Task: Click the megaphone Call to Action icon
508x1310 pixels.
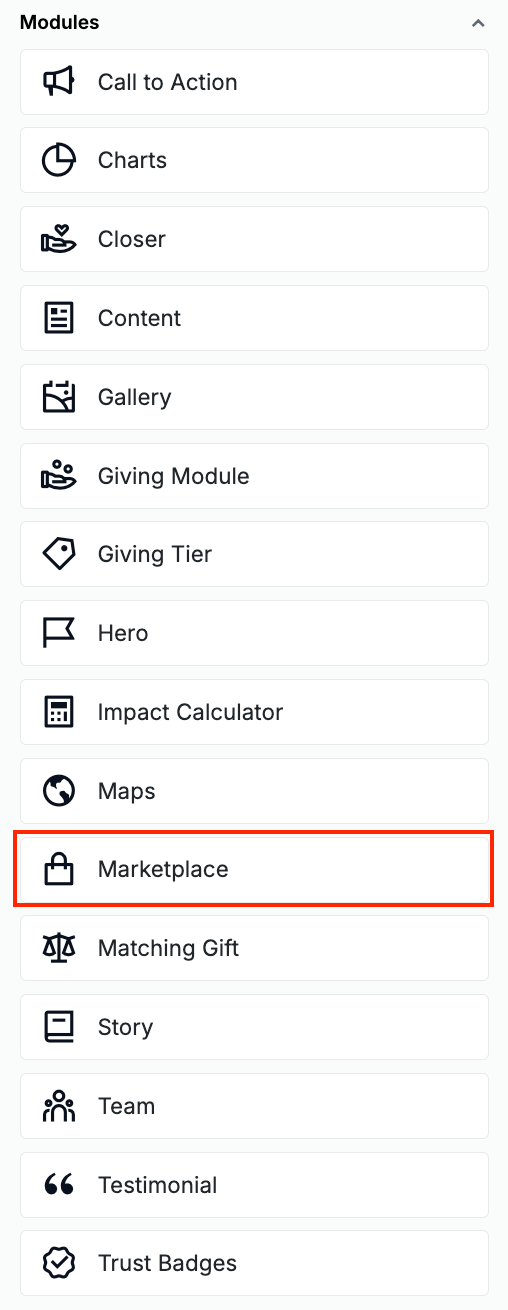Action: click(59, 82)
